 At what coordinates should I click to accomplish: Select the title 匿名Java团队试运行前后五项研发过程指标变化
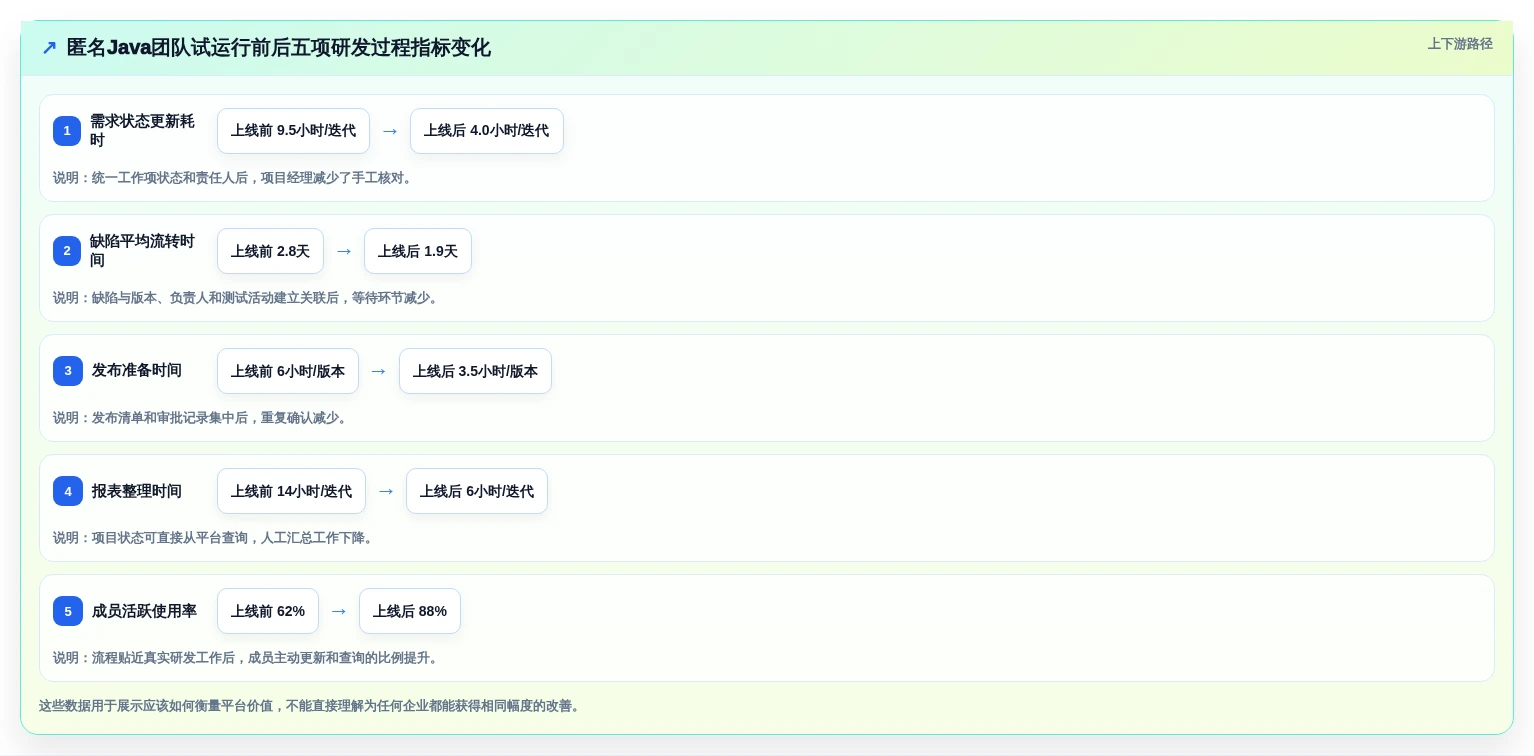[x=278, y=48]
